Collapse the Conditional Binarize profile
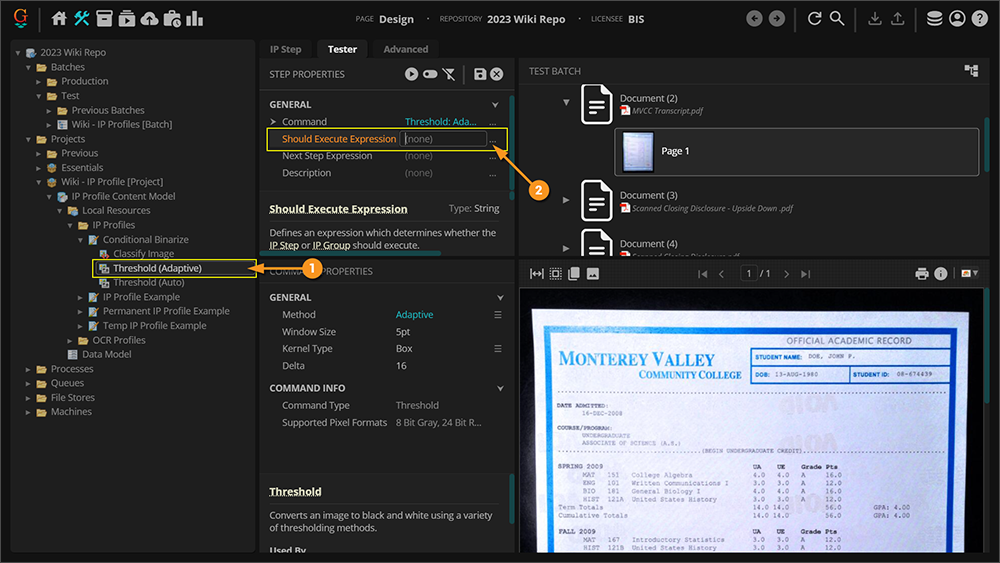The width and height of the screenshot is (1000, 563). 80,240
